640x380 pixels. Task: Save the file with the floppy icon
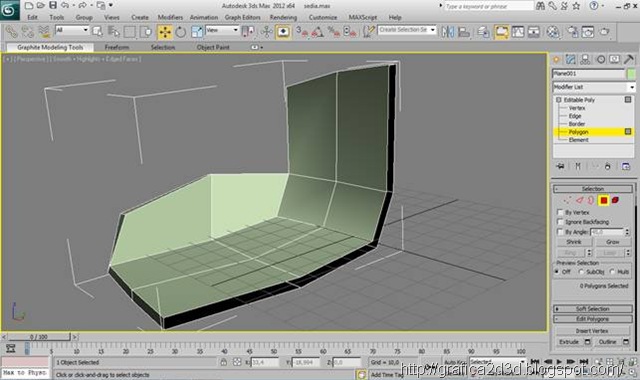tap(53, 5)
